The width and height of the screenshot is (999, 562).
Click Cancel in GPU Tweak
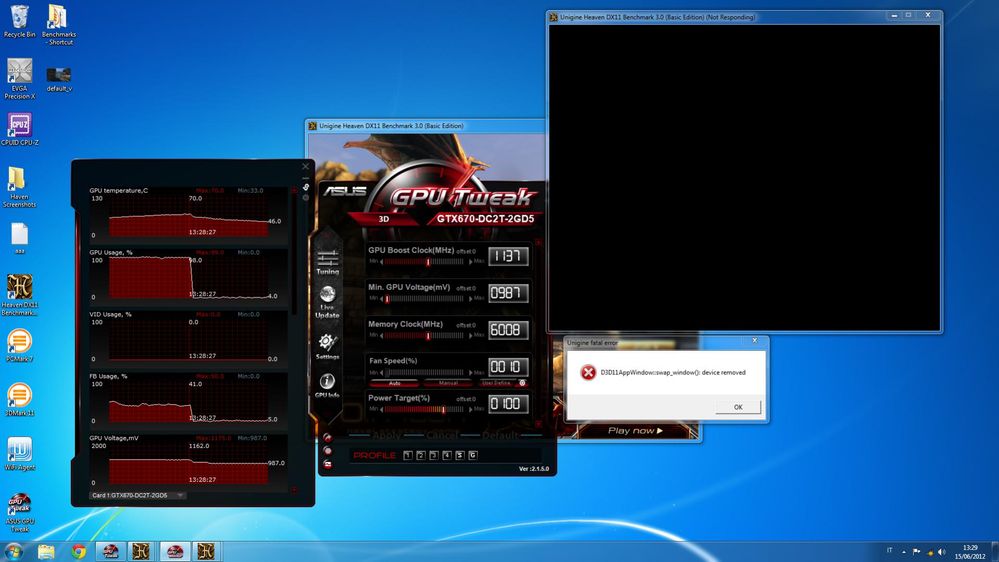(x=442, y=436)
